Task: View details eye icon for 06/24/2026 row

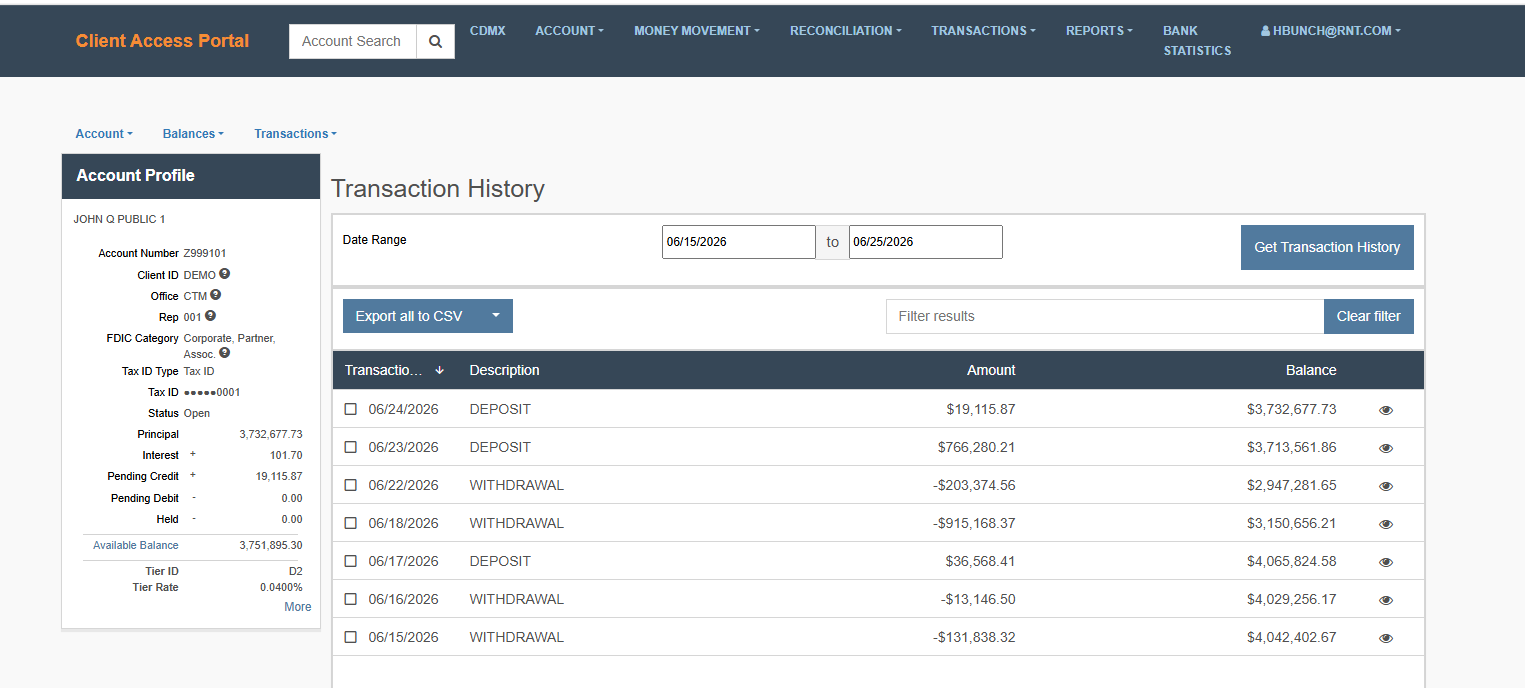Action: click(1386, 410)
